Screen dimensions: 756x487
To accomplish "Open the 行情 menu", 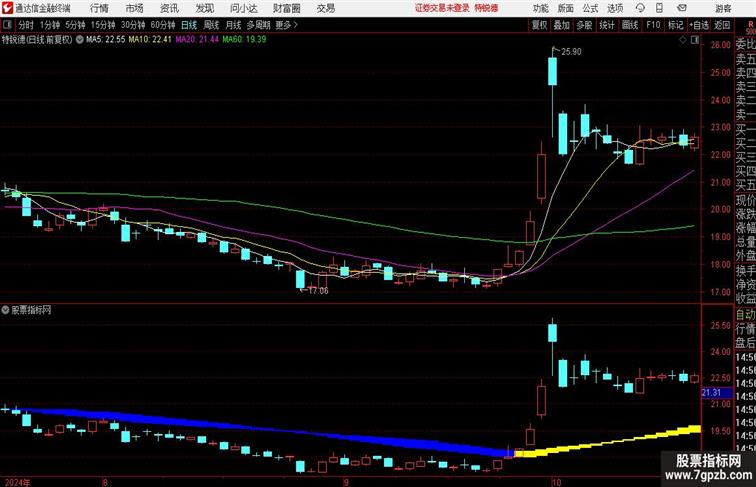I will (99, 8).
